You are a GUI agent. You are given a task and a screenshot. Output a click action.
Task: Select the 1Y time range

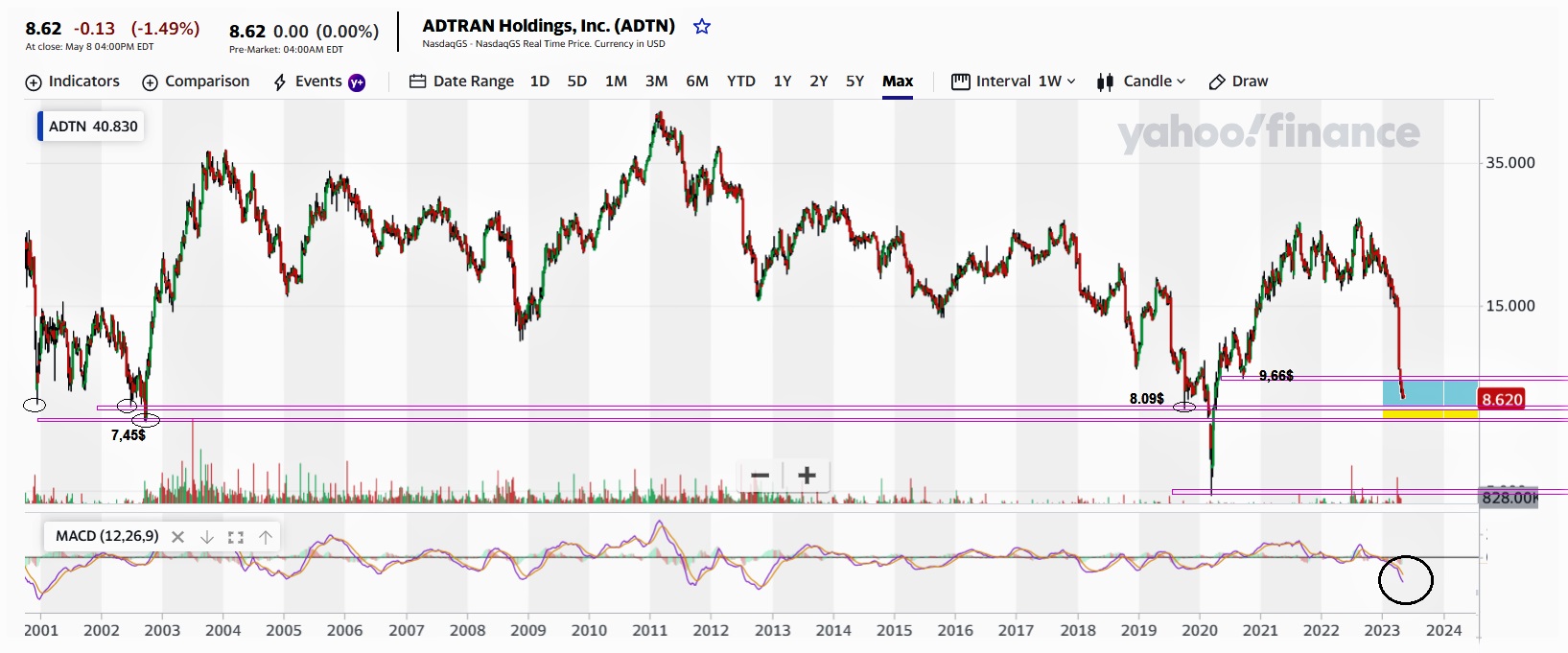(x=783, y=82)
